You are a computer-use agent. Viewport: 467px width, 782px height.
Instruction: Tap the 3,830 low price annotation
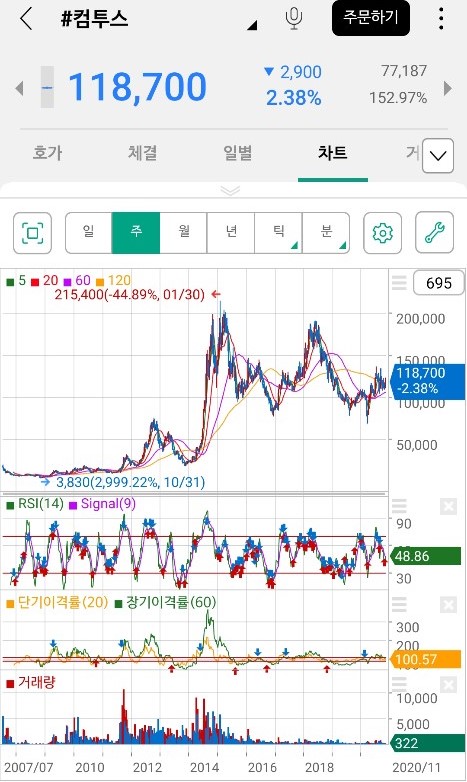coord(130,482)
